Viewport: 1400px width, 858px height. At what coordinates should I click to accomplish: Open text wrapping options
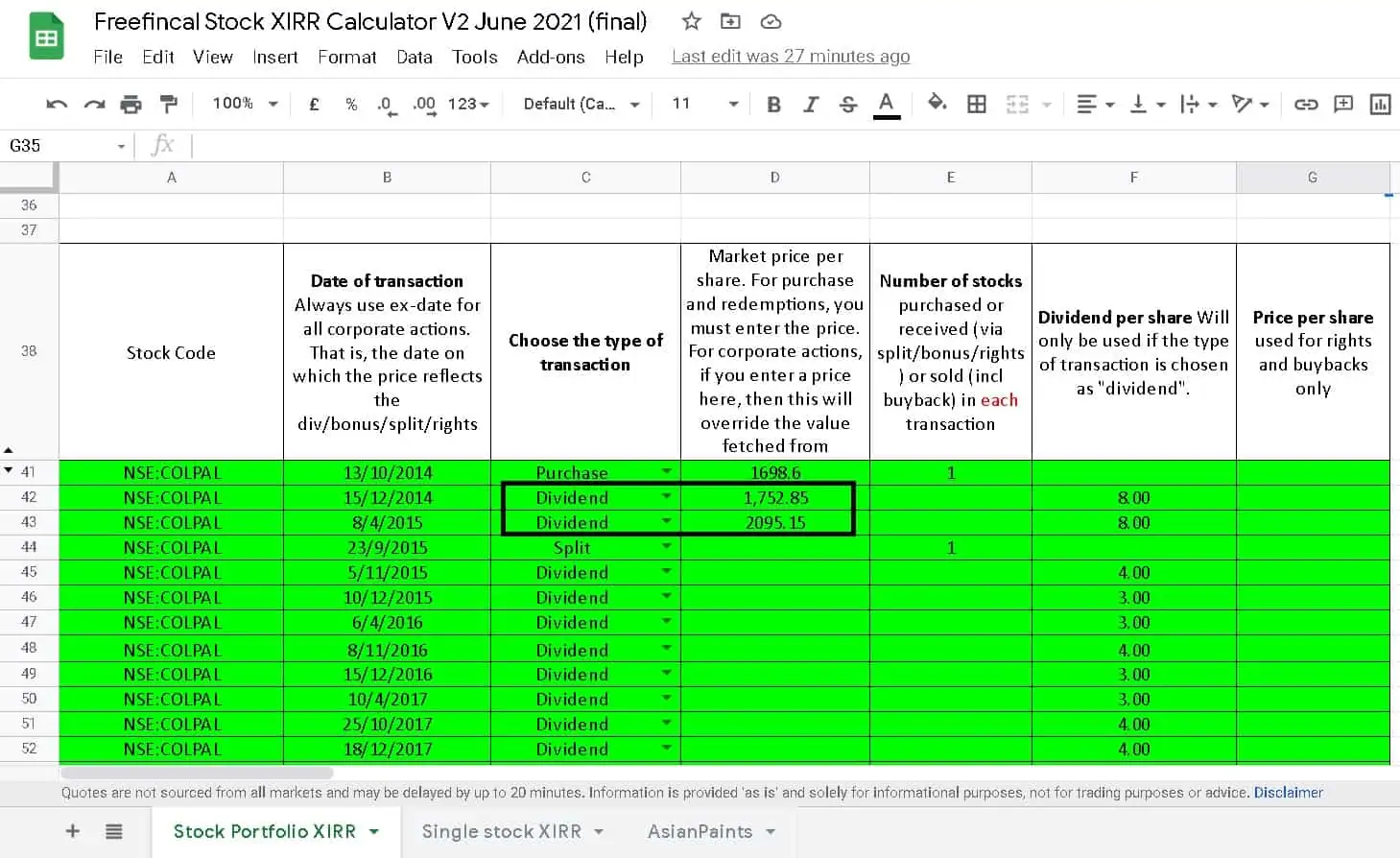pos(1198,104)
